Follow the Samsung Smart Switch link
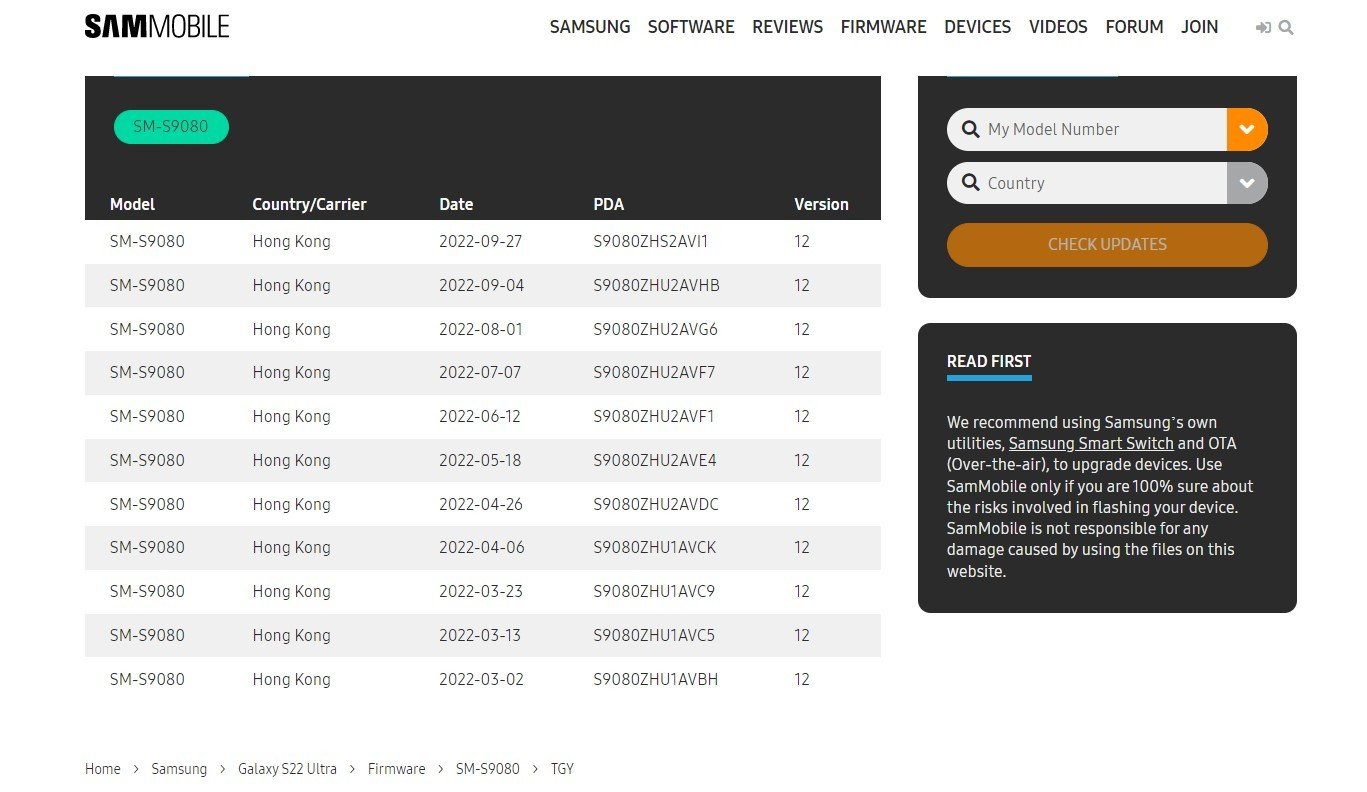 (1091, 443)
